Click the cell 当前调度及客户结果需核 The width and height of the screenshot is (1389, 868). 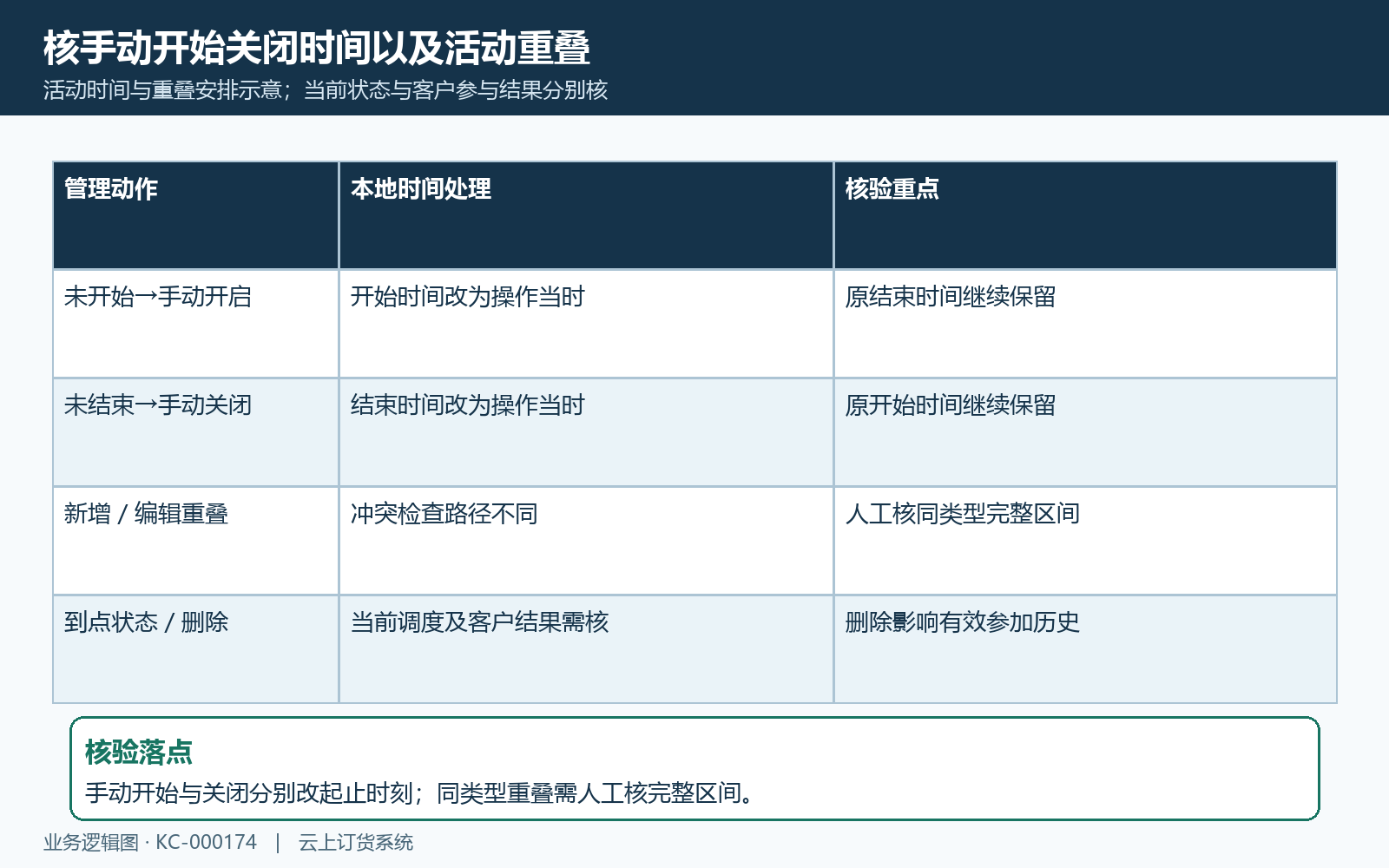tap(586, 649)
